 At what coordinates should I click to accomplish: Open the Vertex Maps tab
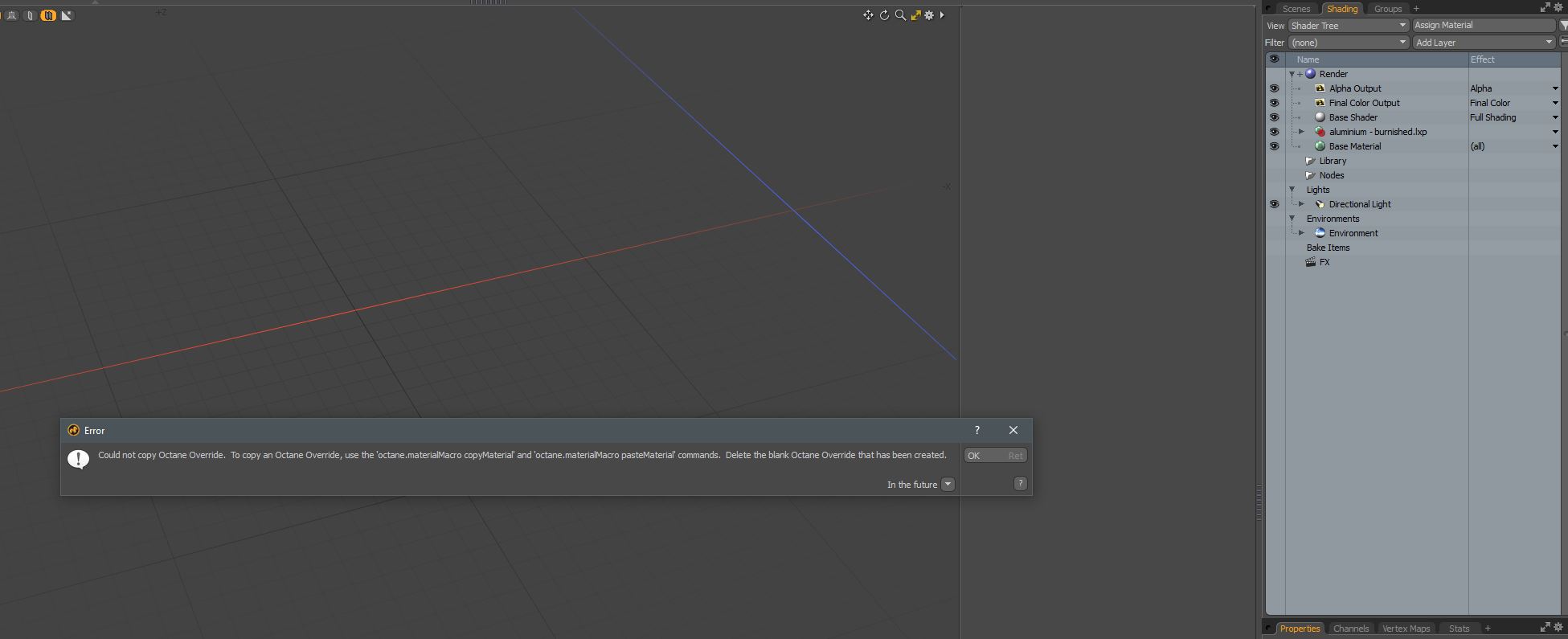1406,629
